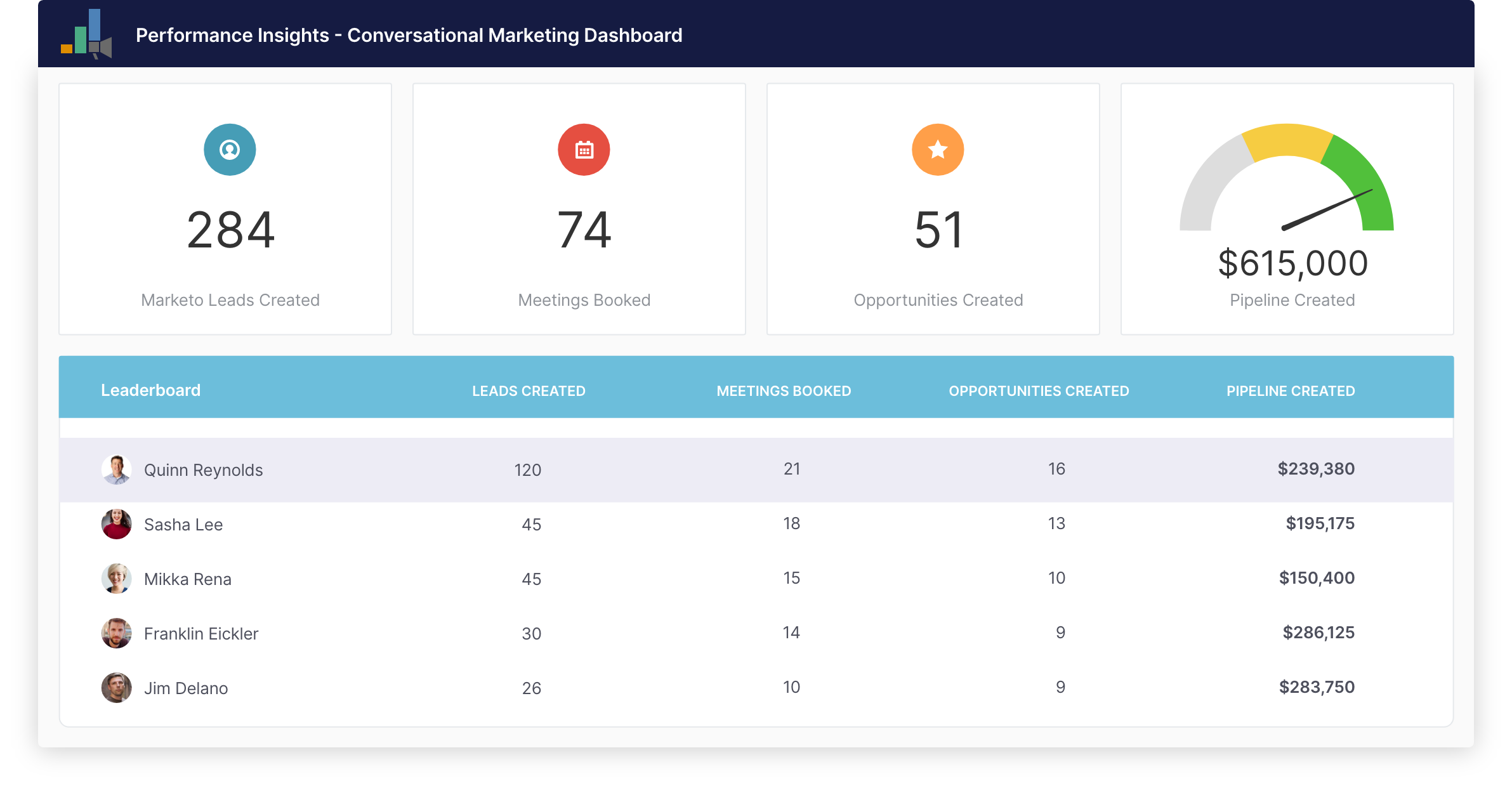Click the Leaderboard table header

(150, 390)
